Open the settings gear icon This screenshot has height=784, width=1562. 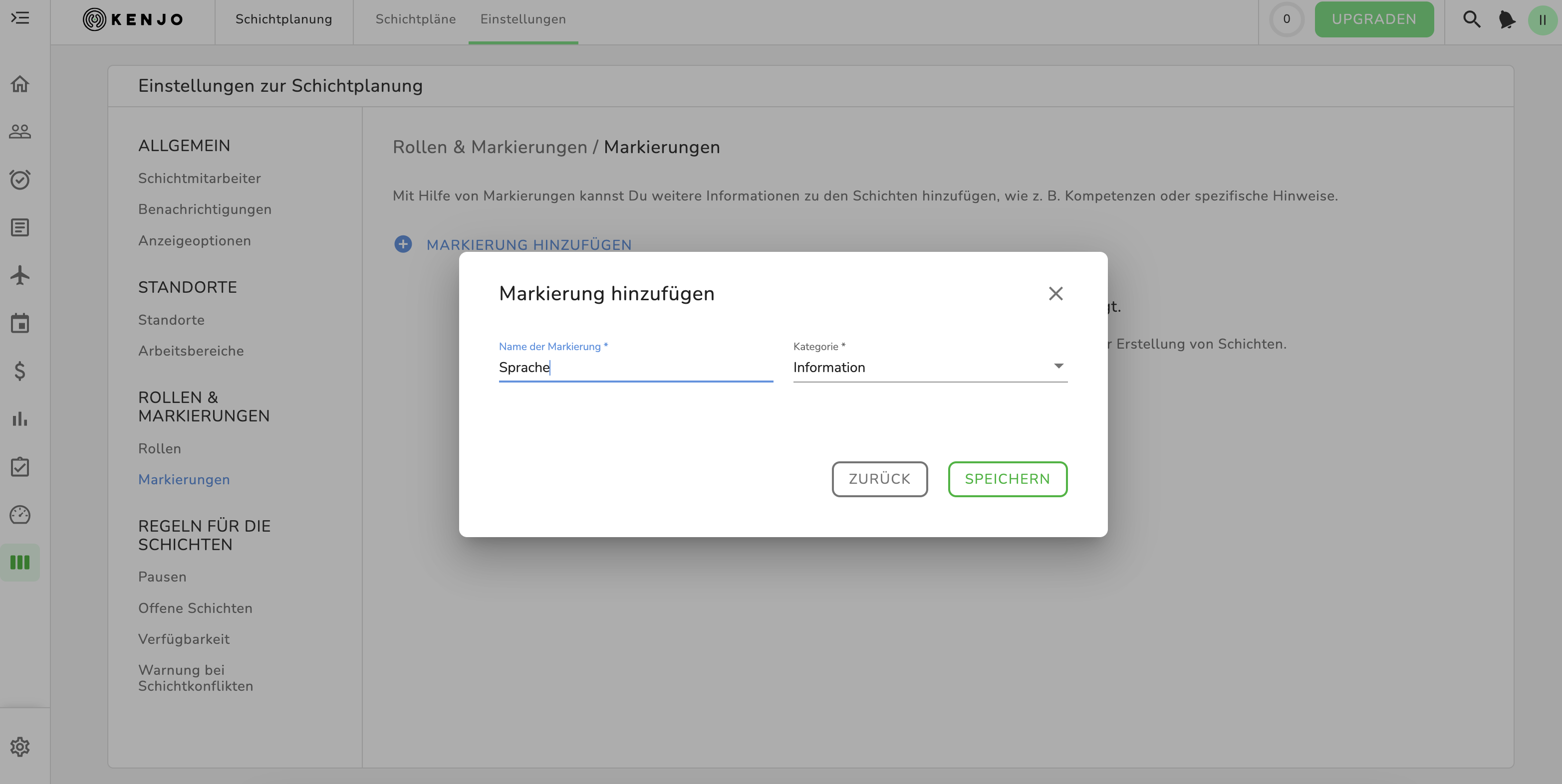20,747
